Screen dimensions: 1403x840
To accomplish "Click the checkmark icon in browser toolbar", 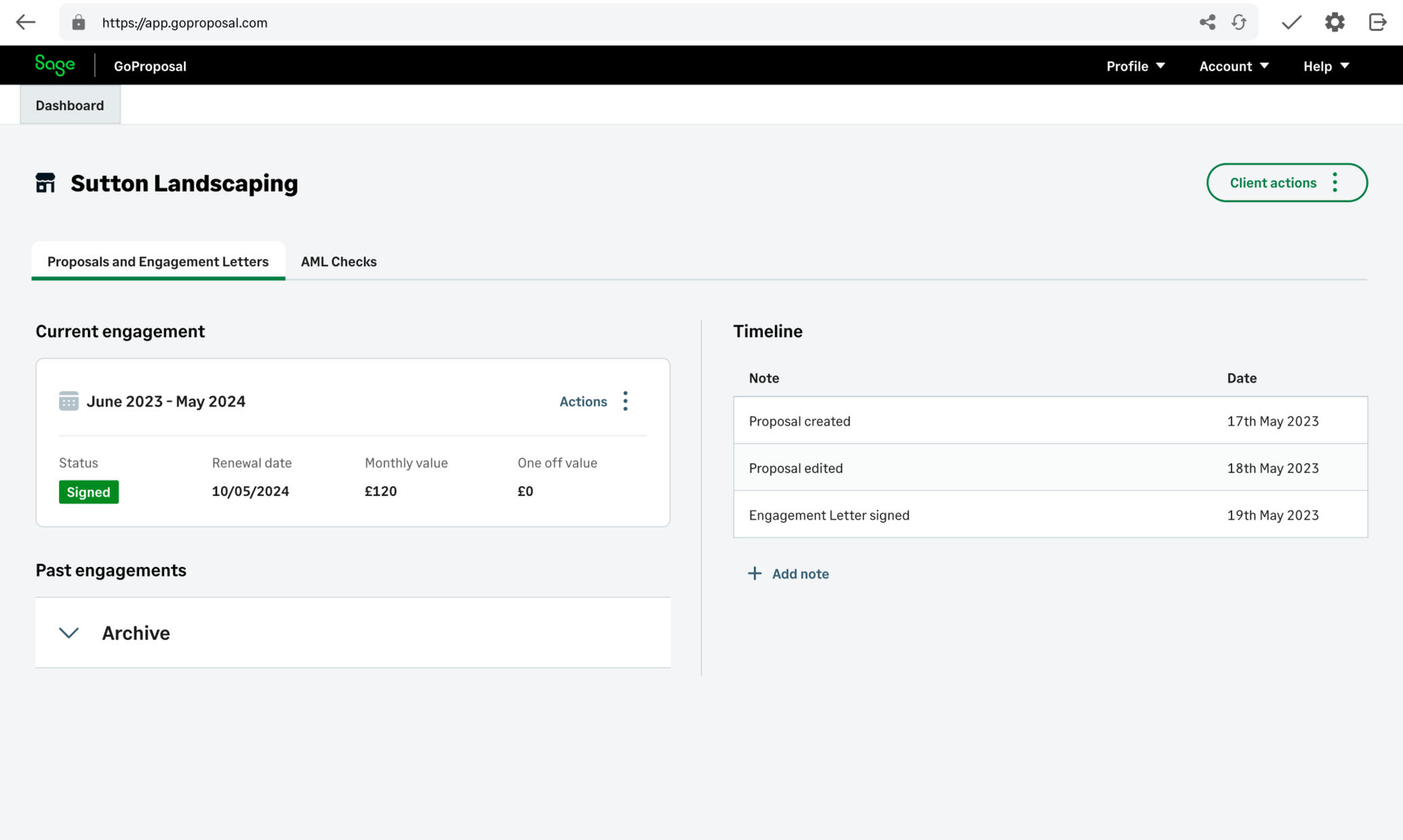I will pos(1291,22).
